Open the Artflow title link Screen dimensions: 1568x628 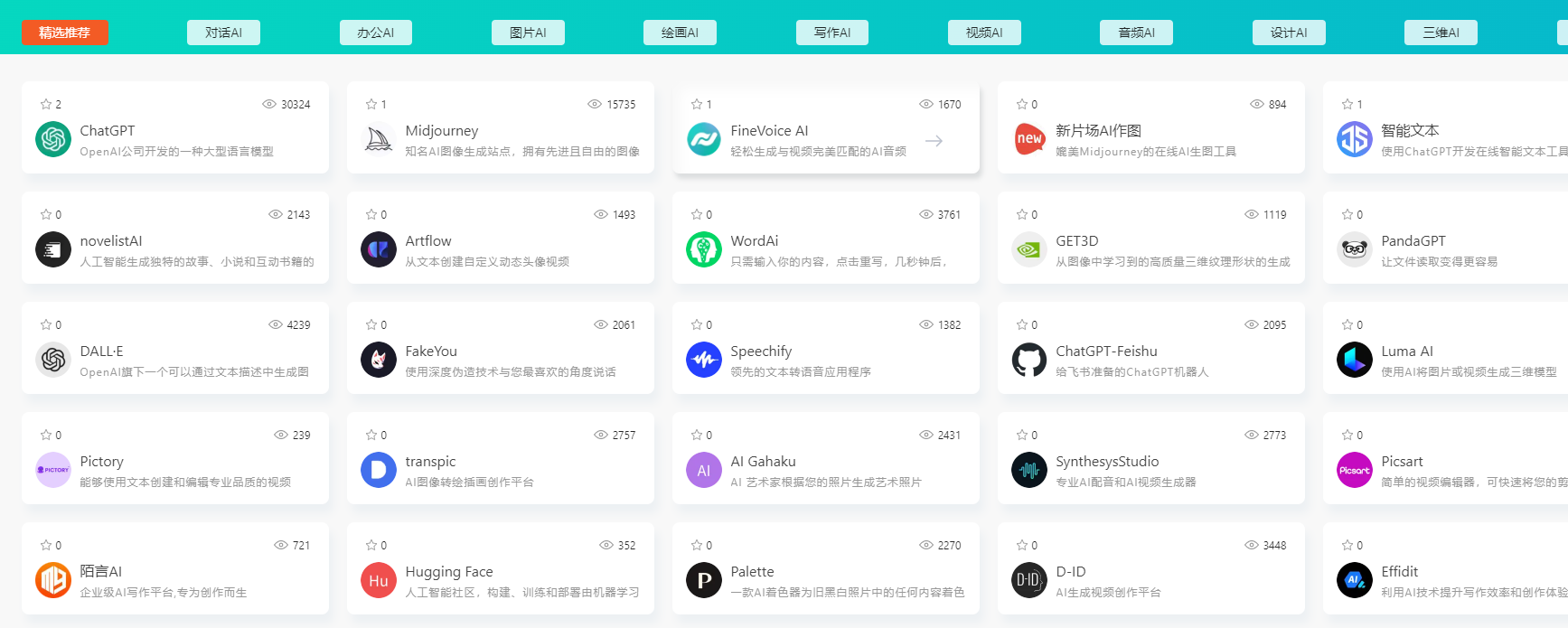coord(428,241)
